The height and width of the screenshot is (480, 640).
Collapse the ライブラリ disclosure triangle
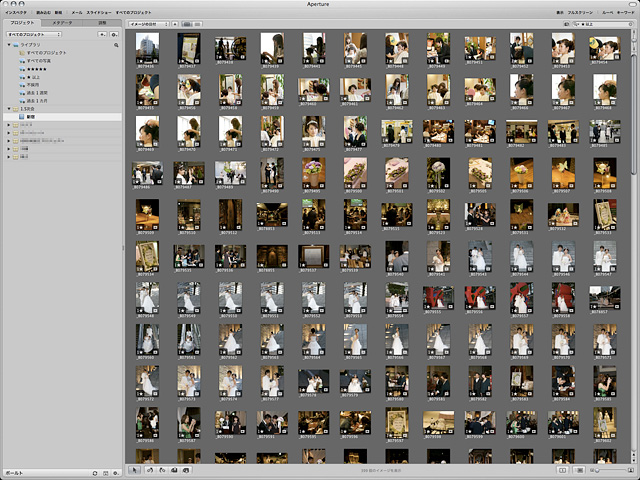[7, 45]
